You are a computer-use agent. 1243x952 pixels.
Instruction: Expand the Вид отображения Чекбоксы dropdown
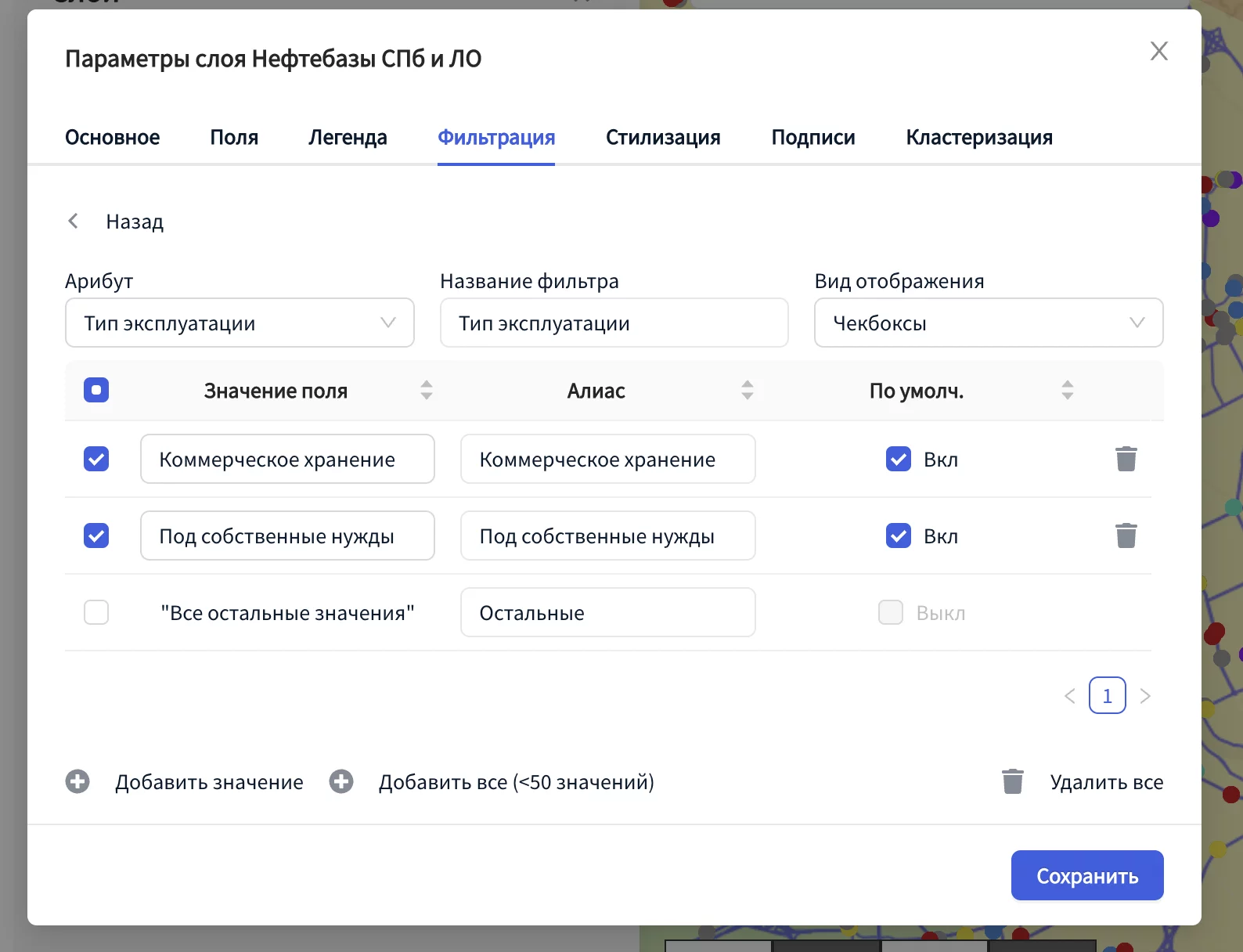pyautogui.click(x=988, y=323)
